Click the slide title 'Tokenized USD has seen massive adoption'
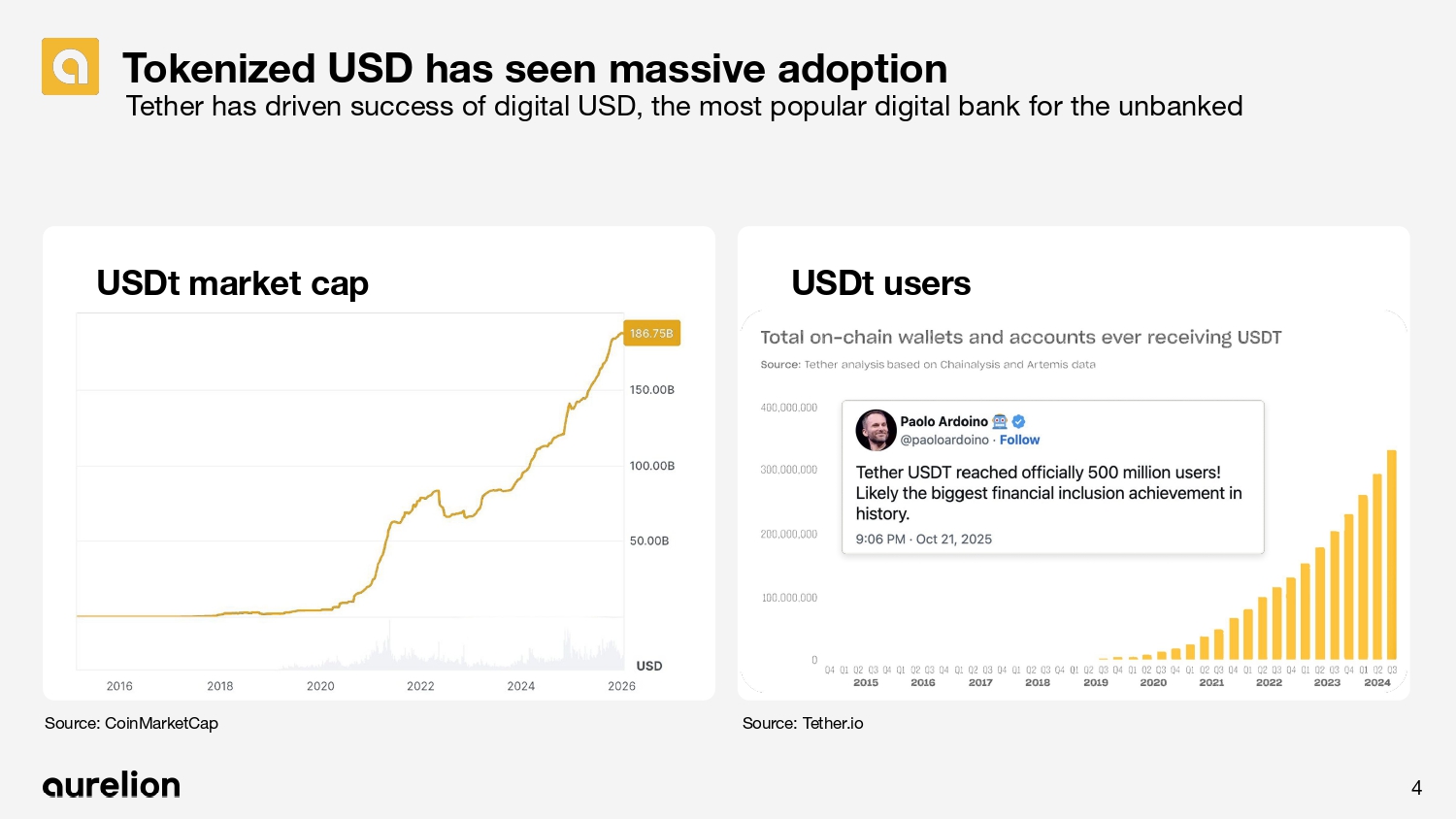Viewport: 1456px width, 819px height. tap(535, 68)
